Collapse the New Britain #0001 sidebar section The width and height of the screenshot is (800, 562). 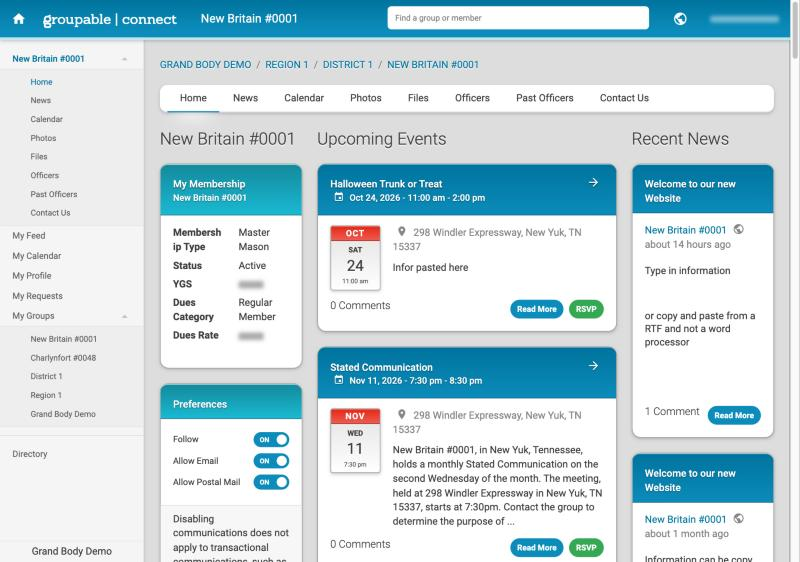pos(124,59)
